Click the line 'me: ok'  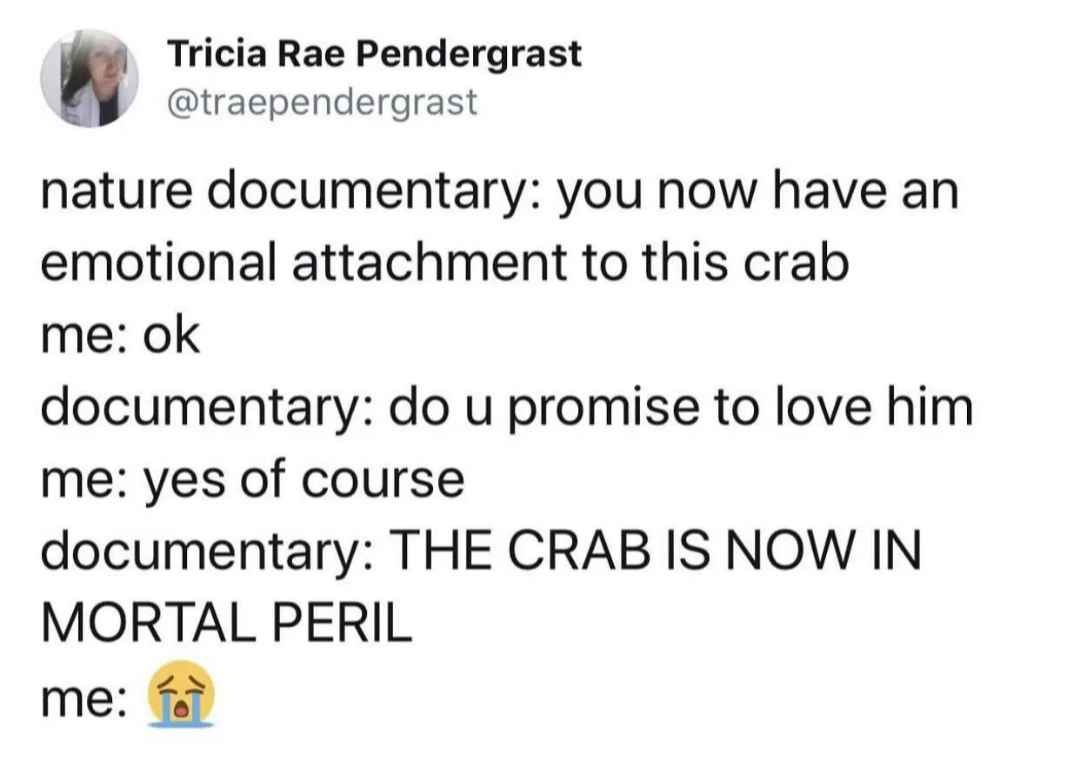(x=121, y=336)
